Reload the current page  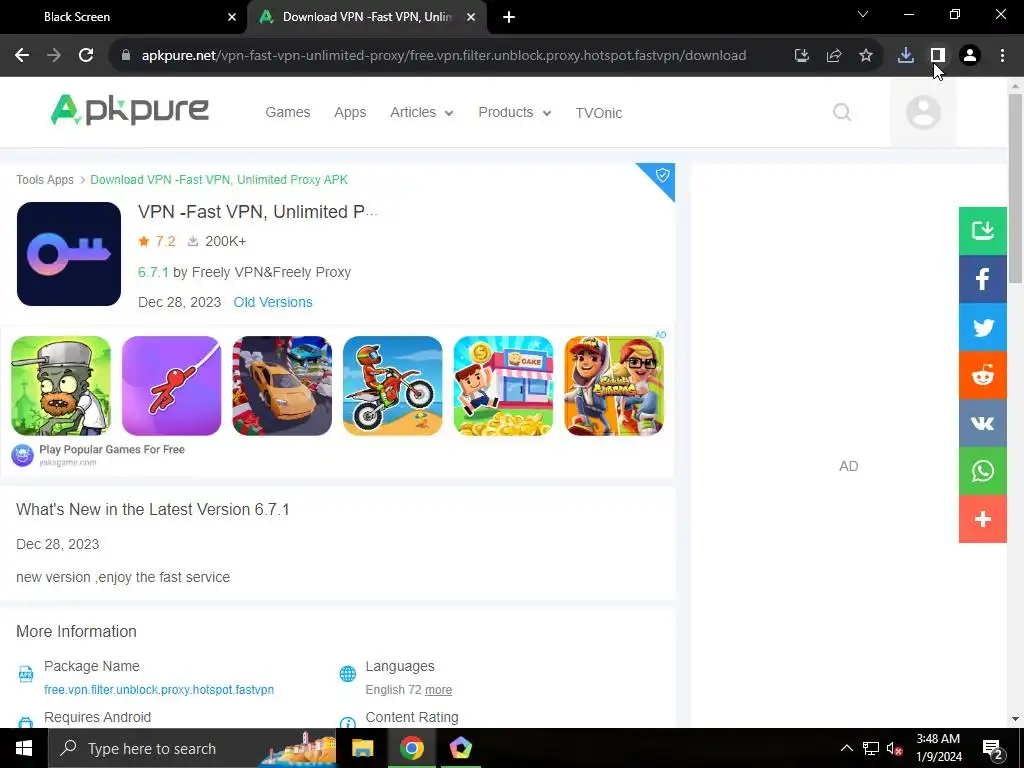pos(86,56)
